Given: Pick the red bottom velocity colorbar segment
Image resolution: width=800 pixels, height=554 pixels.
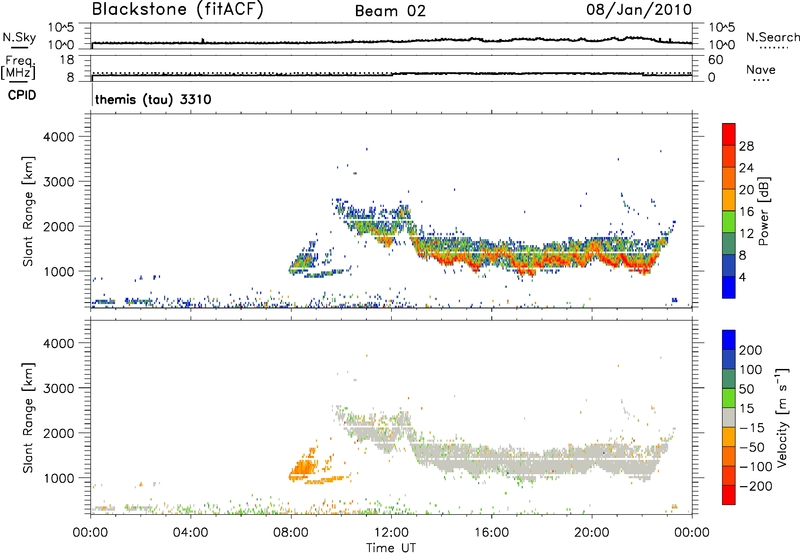Looking at the screenshot, I should [x=729, y=495].
